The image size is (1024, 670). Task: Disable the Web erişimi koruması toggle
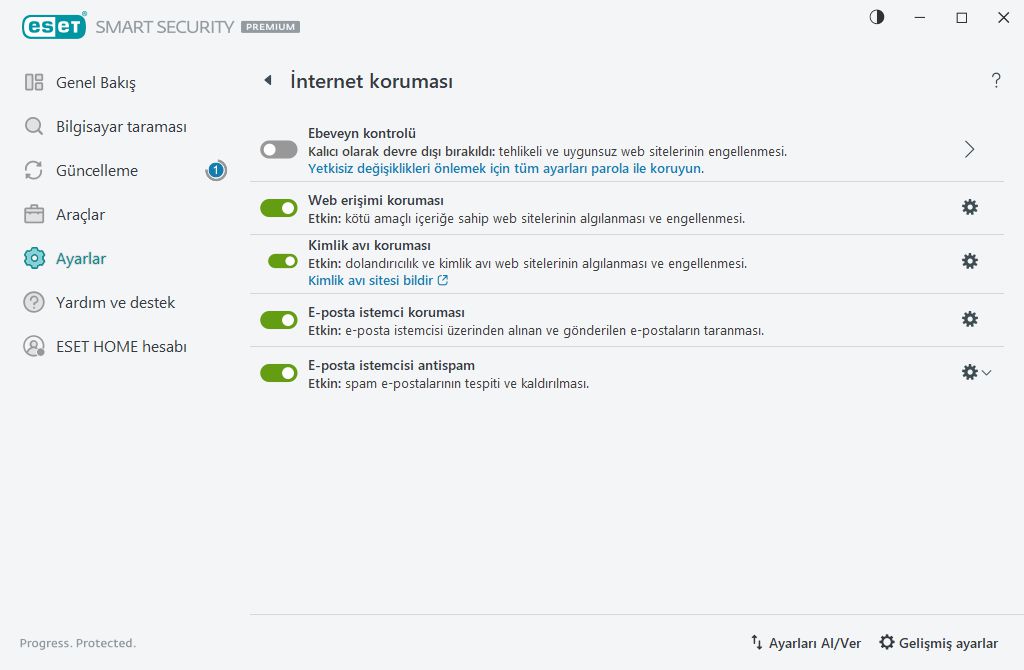click(x=278, y=207)
